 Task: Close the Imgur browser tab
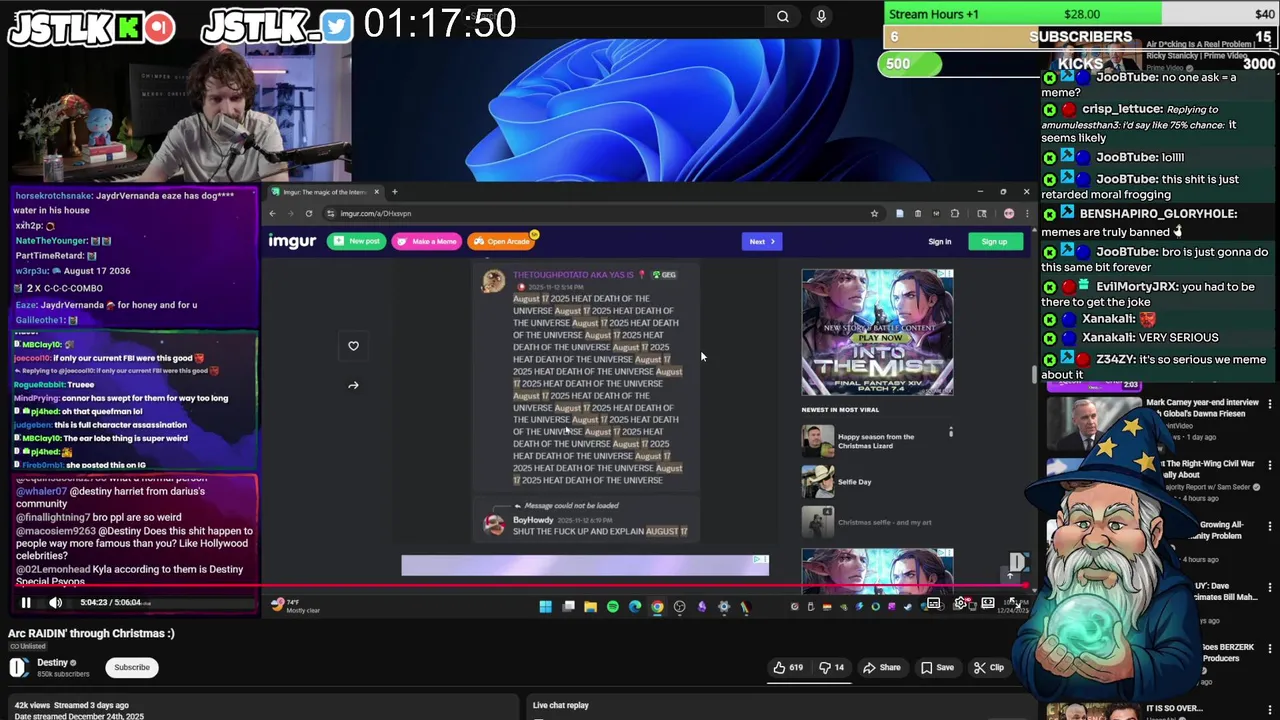pyautogui.click(x=376, y=192)
